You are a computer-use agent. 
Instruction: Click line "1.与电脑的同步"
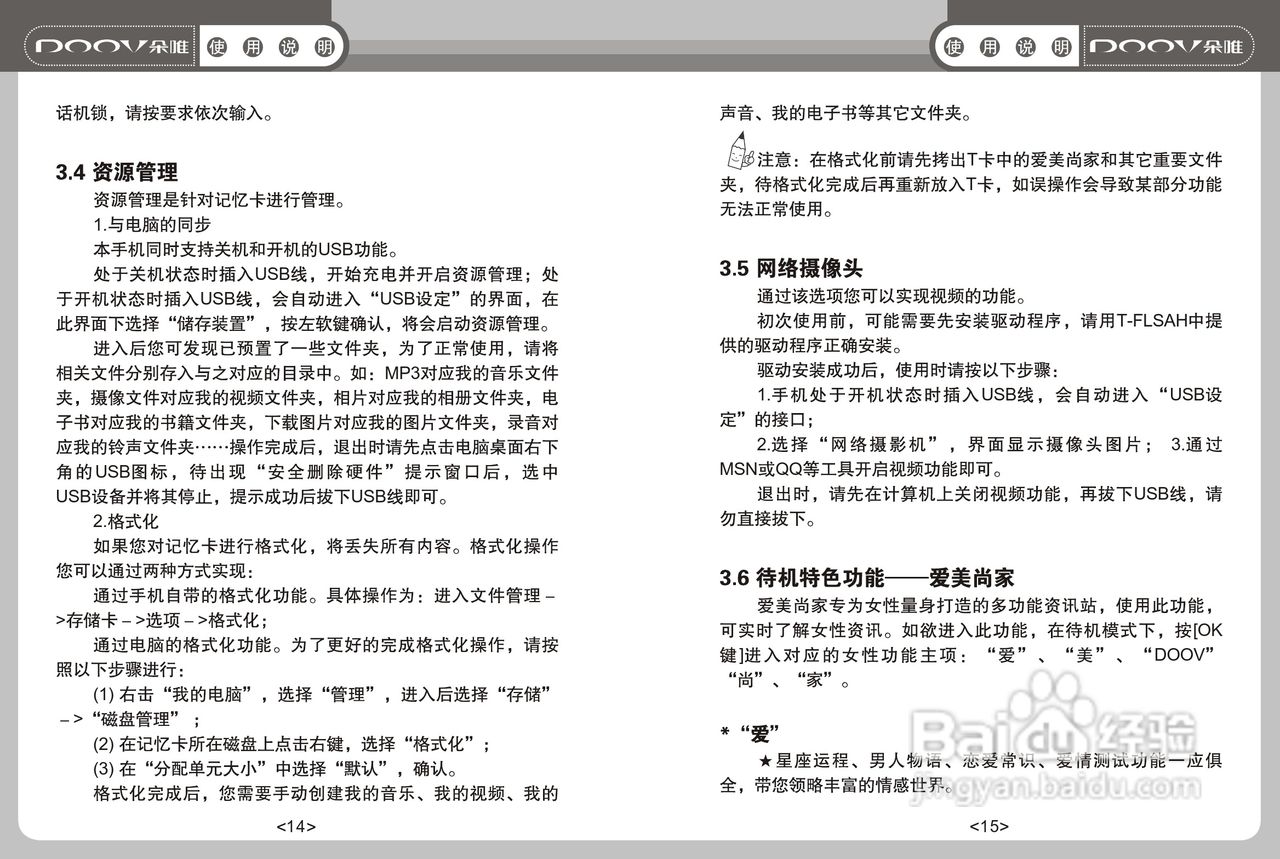152,225
